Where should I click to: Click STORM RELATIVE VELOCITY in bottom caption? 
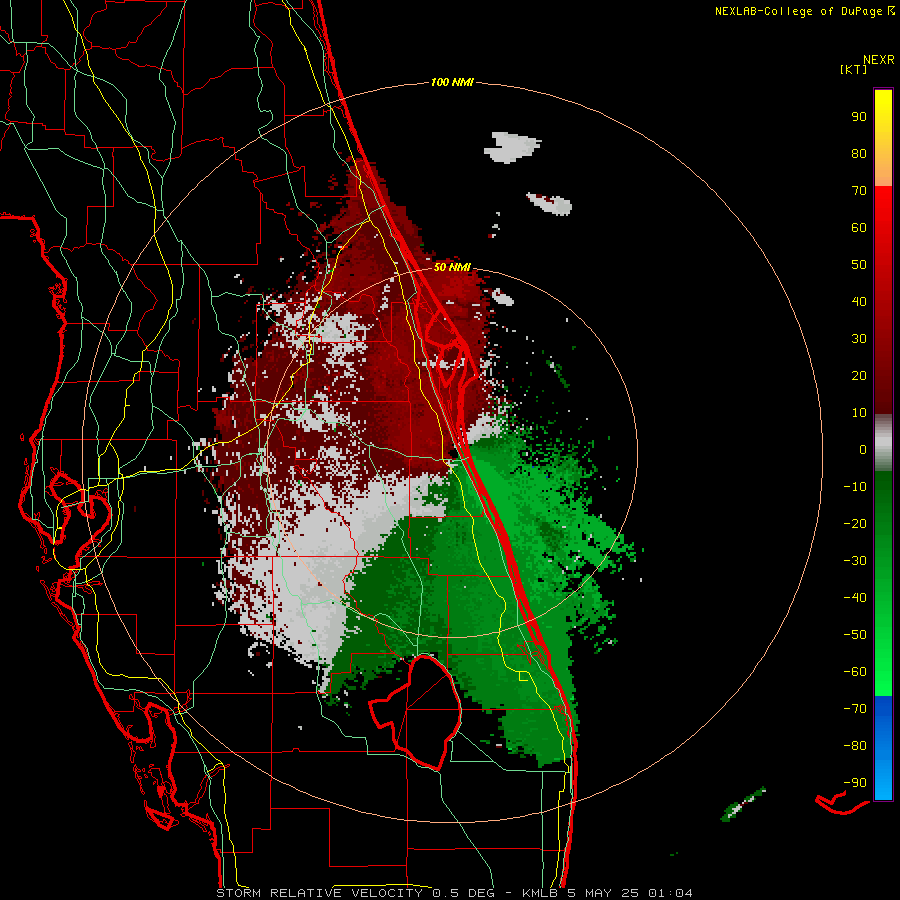pos(320,893)
